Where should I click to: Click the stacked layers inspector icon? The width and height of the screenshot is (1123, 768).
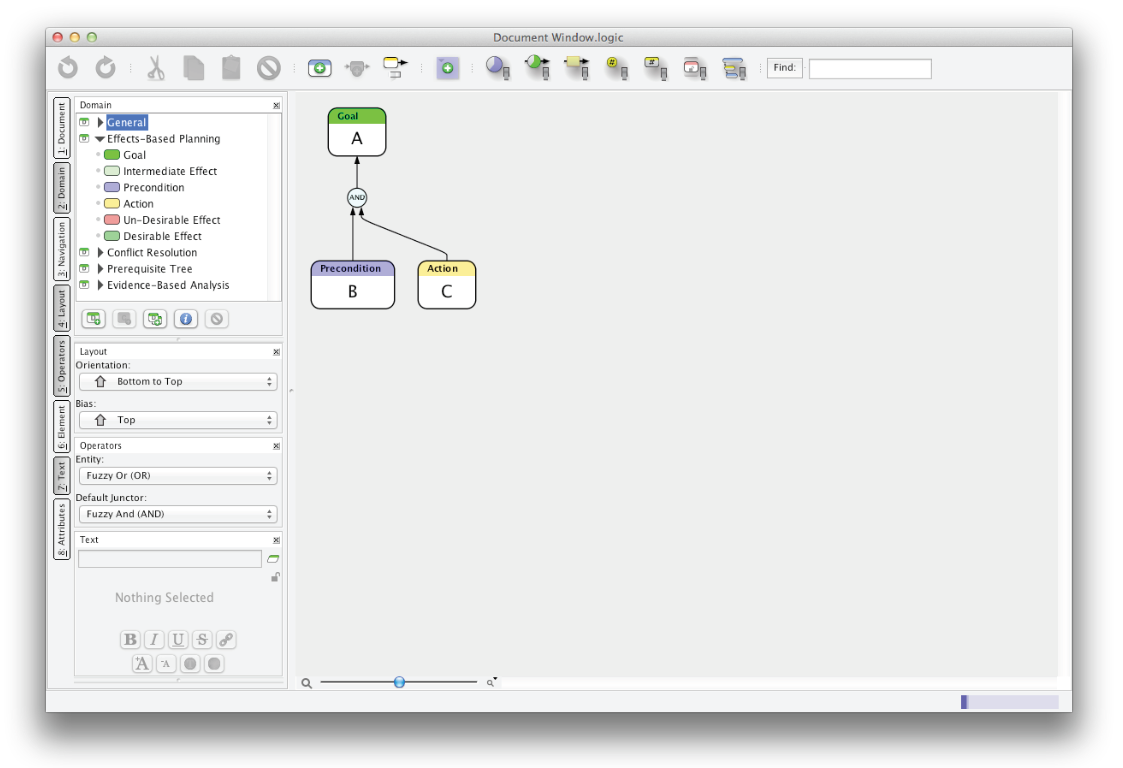[x=733, y=68]
